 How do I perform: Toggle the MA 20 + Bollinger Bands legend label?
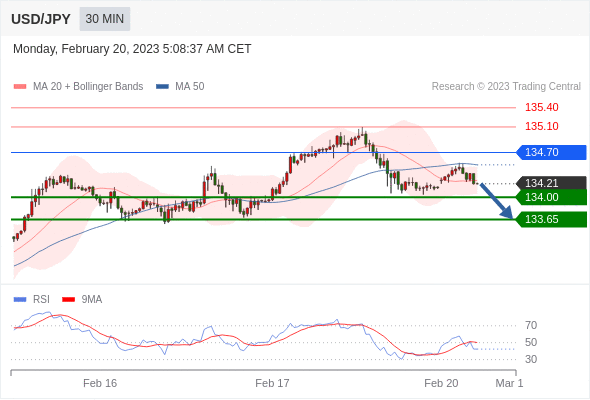pyautogui.click(x=88, y=87)
